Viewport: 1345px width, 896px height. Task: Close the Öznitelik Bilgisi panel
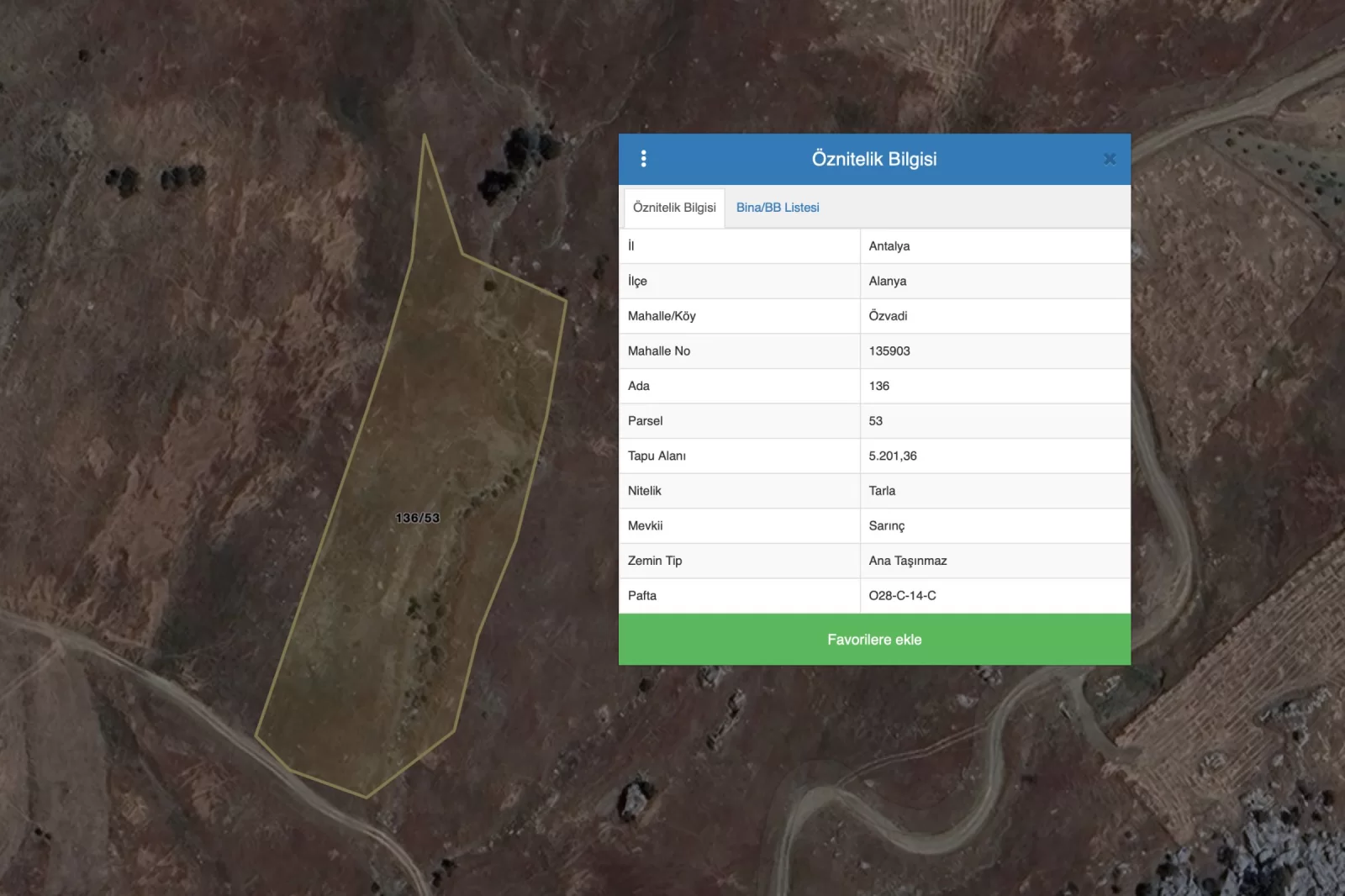click(x=1110, y=159)
